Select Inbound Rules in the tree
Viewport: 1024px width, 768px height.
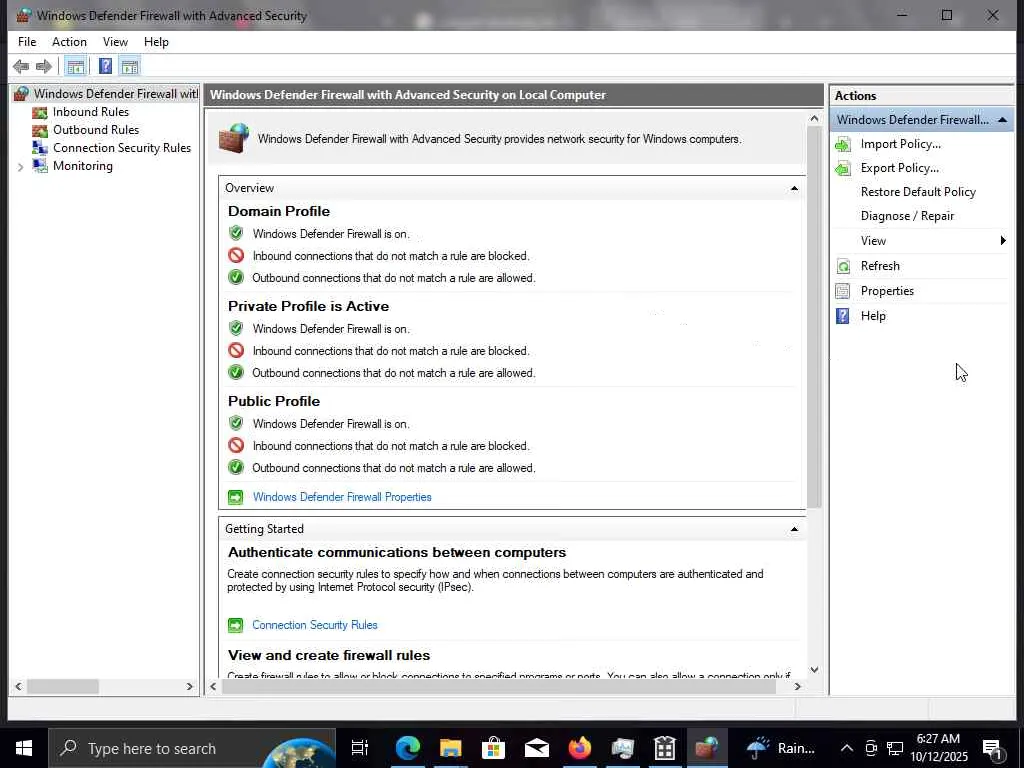pos(91,112)
